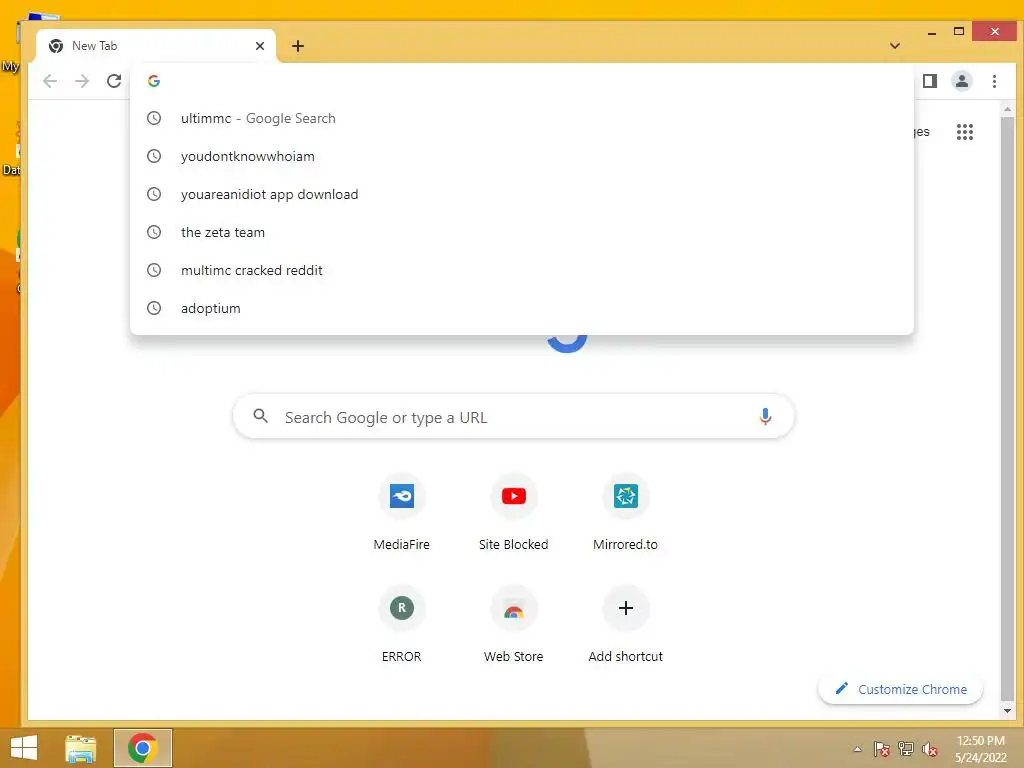Image resolution: width=1024 pixels, height=768 pixels.
Task: Toggle the Chrome side panel icon
Action: [x=929, y=81]
